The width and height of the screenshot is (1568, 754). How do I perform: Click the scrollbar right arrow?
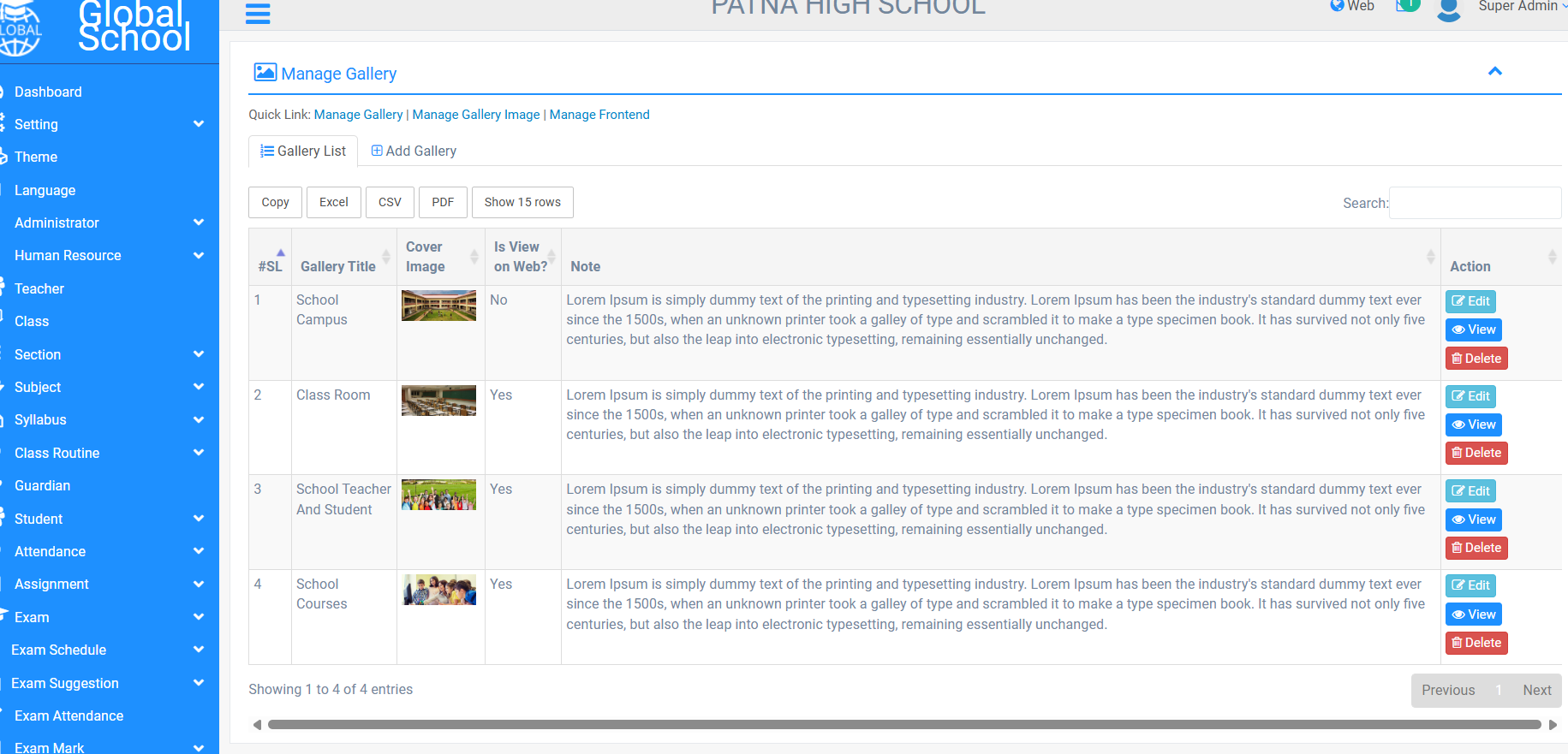click(1553, 725)
